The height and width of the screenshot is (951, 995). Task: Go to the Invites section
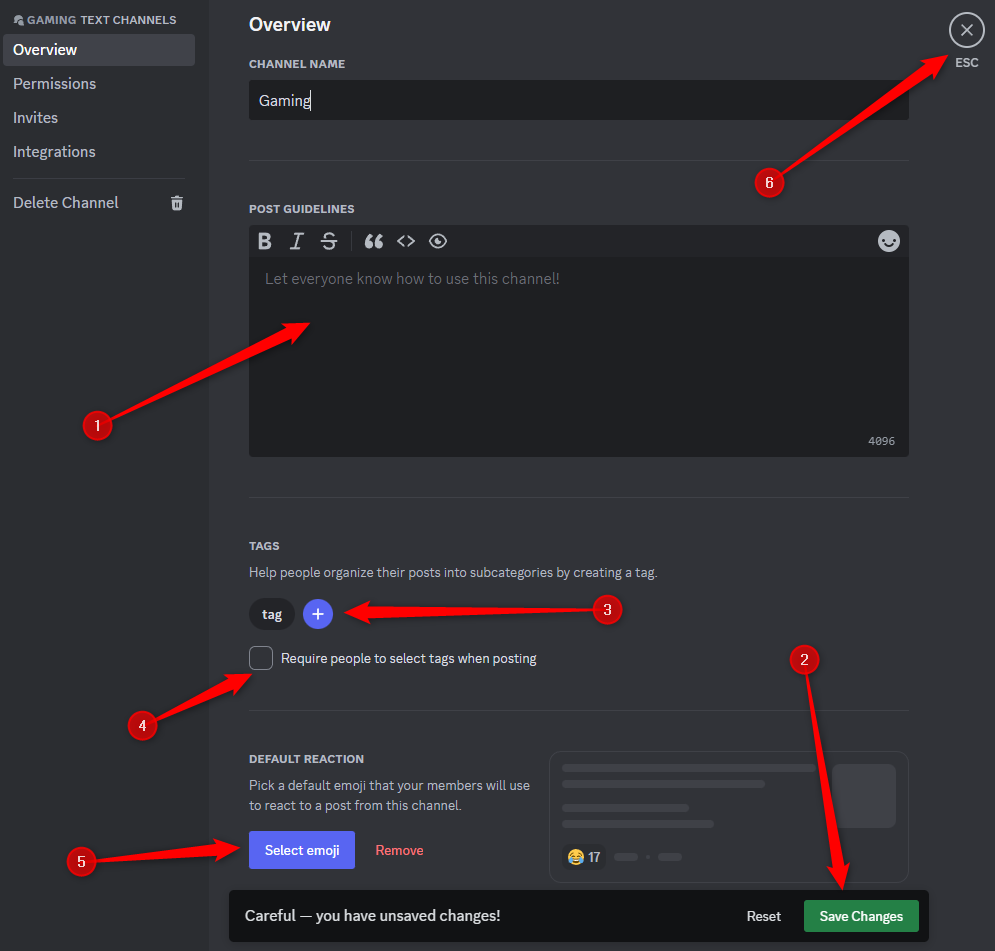pyautogui.click(x=35, y=117)
